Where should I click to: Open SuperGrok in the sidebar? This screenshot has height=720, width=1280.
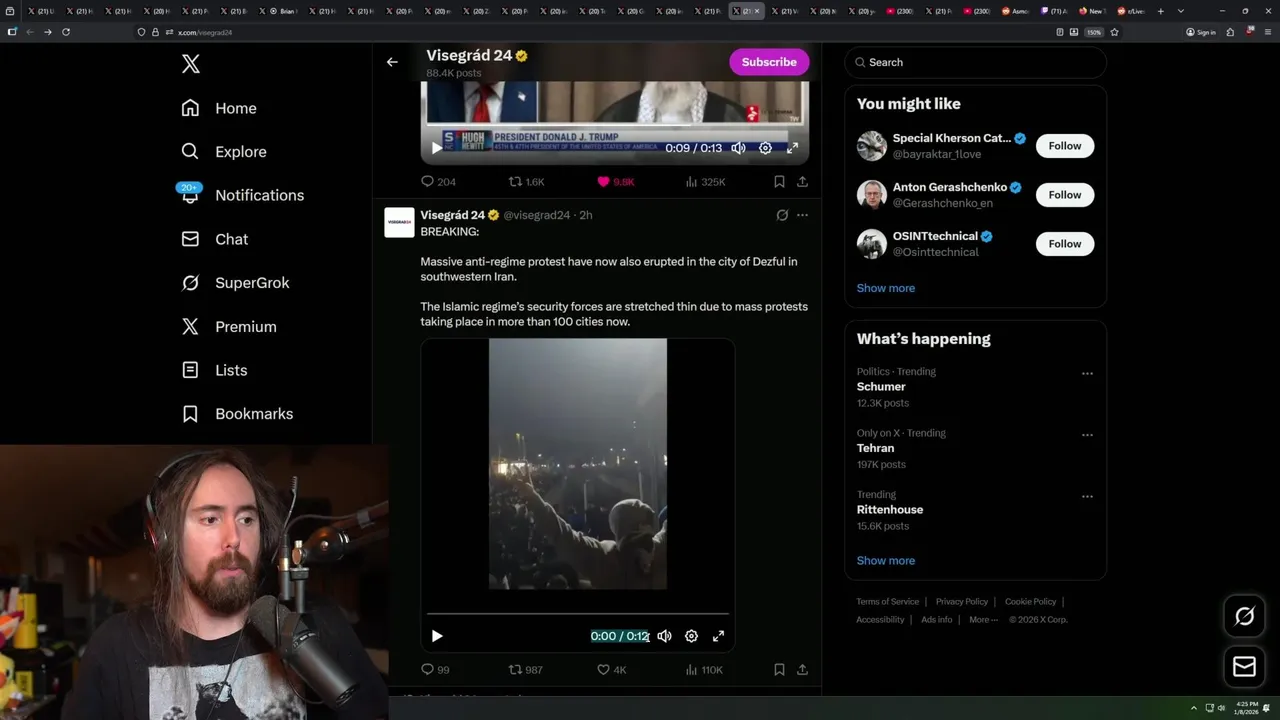click(235, 283)
